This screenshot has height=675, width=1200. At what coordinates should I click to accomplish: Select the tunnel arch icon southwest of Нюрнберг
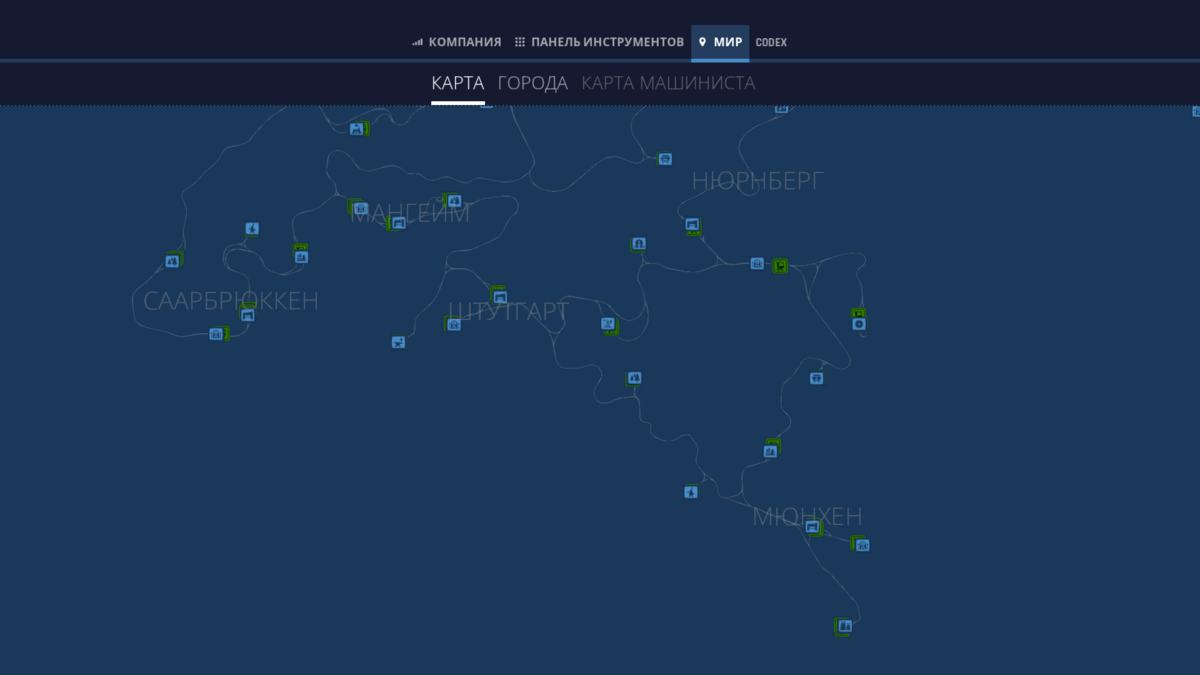click(x=638, y=243)
